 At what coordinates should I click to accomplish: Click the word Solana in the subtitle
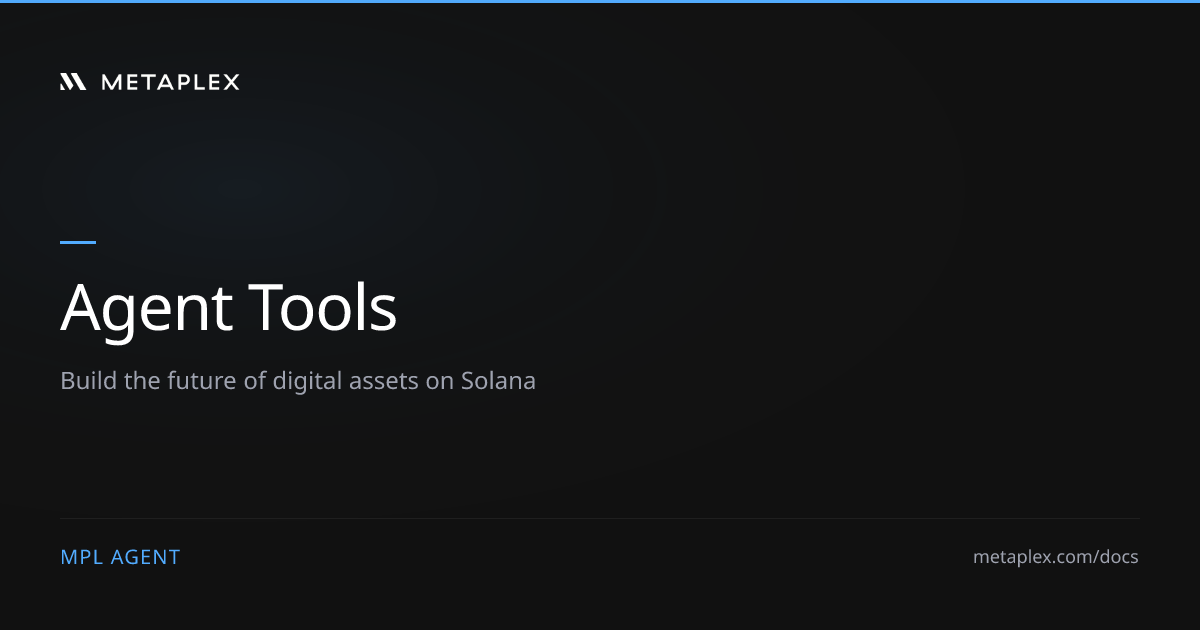tap(499, 381)
